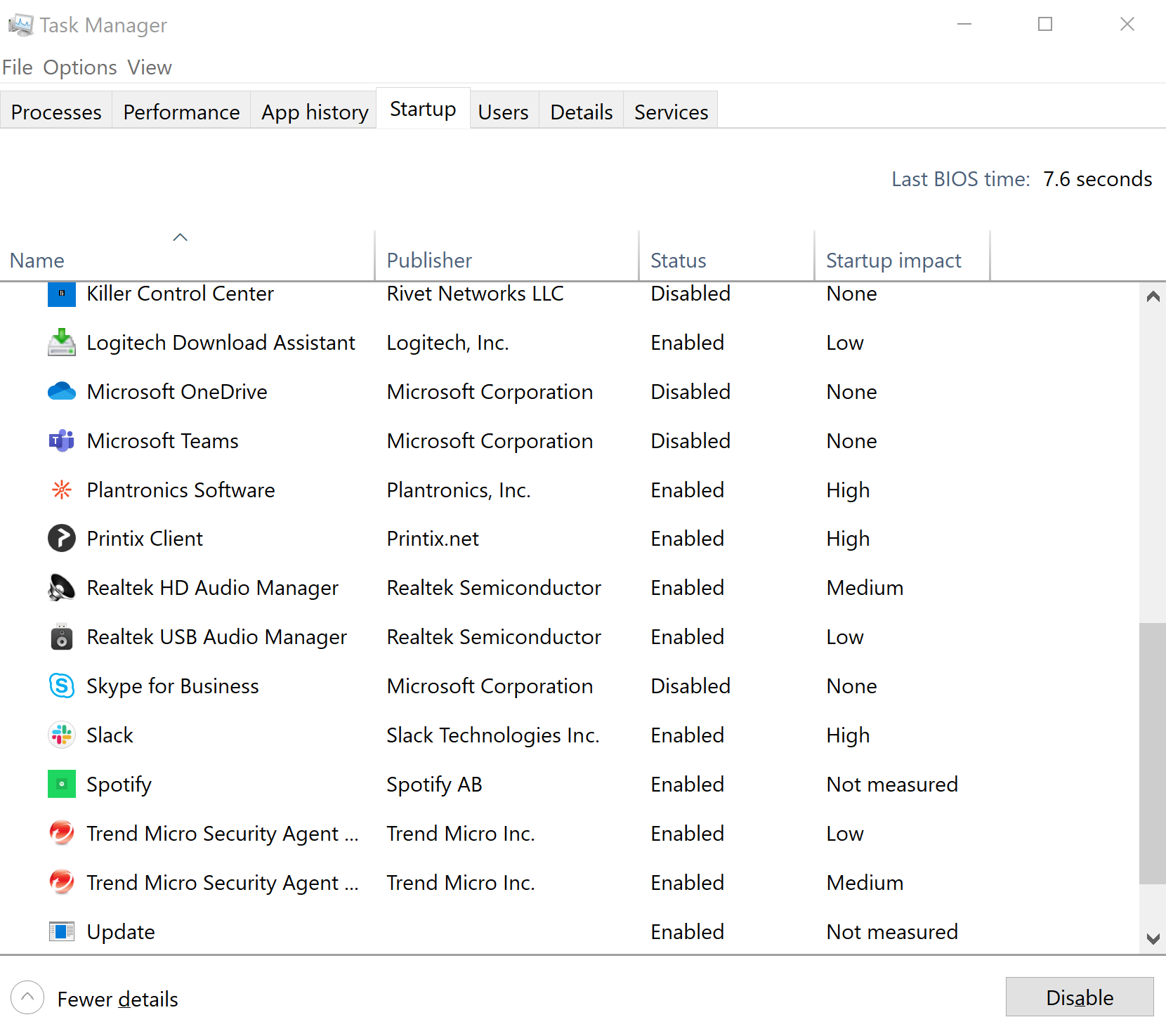The width and height of the screenshot is (1166, 1036).
Task: Click Logitech, Inc. publisher cell
Action: click(448, 343)
